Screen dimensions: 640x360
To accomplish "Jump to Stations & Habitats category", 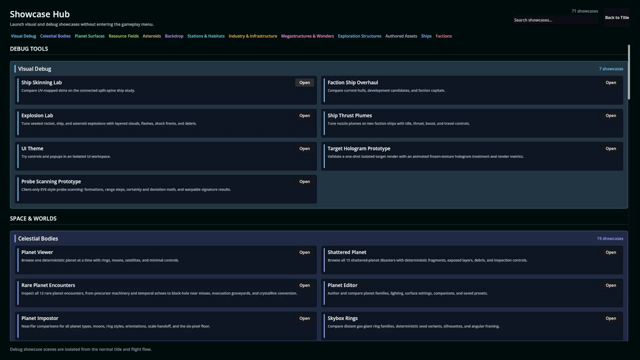I will point(206,36).
